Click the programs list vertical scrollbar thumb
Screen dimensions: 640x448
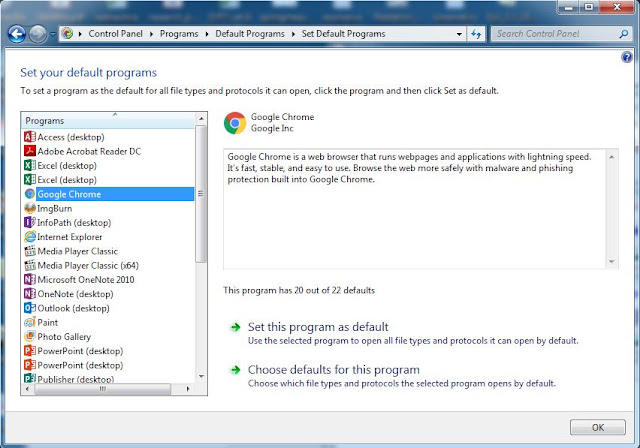(x=201, y=194)
